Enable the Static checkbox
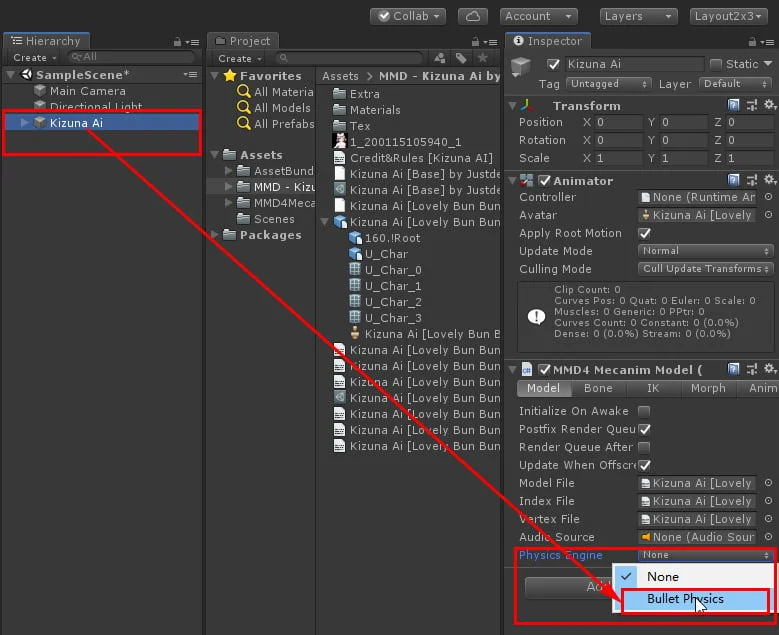The height and width of the screenshot is (635, 779). (x=715, y=64)
